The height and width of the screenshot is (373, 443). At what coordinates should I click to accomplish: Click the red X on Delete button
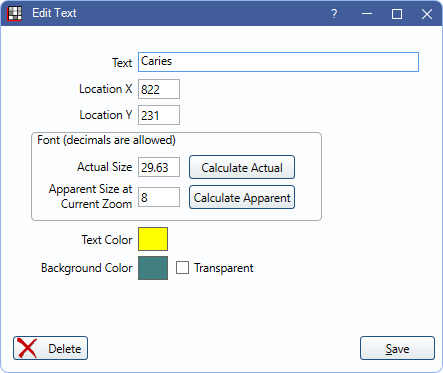pyautogui.click(x=27, y=348)
